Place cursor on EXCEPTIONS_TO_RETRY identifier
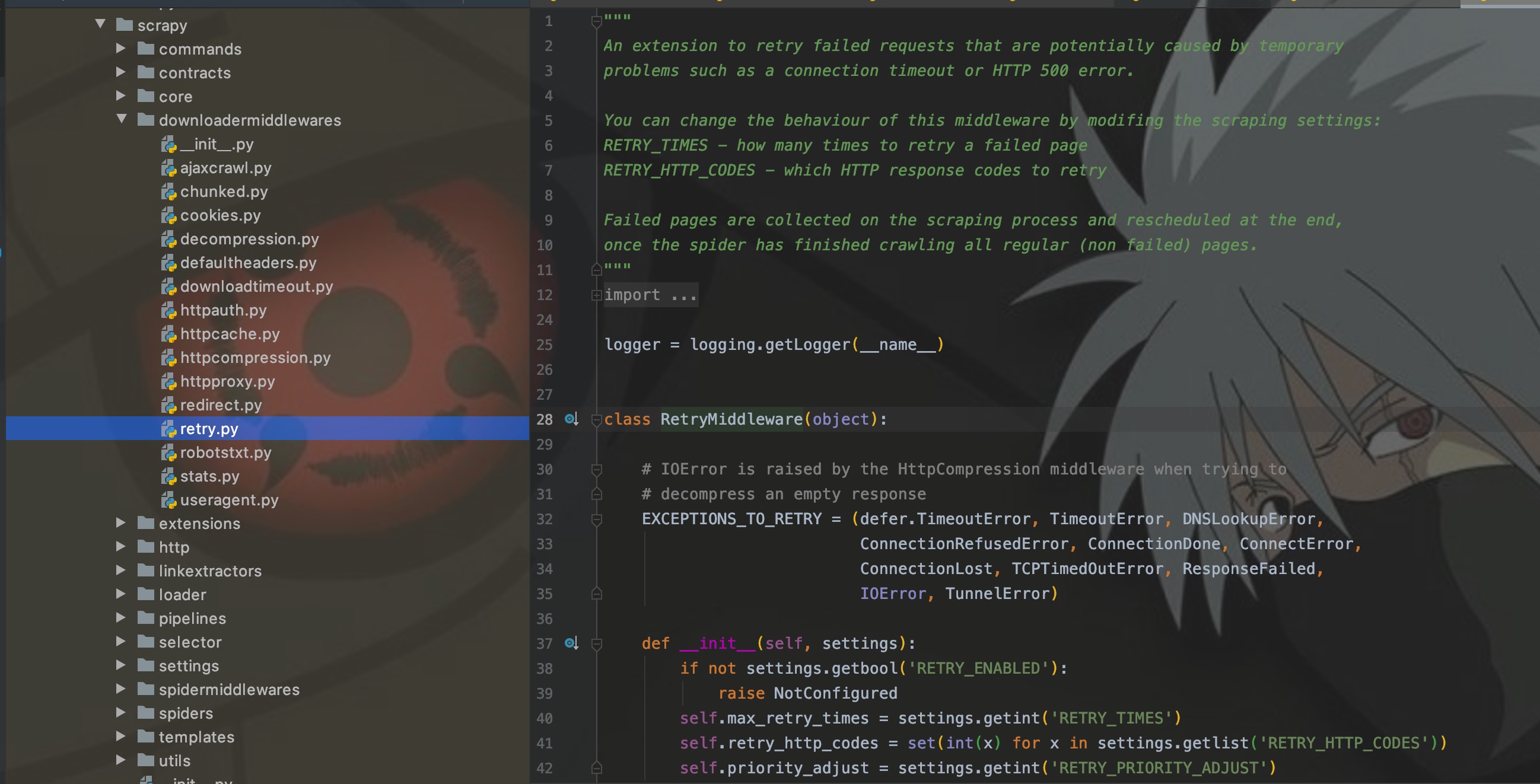Screen dimensions: 1540x784 pos(732,519)
